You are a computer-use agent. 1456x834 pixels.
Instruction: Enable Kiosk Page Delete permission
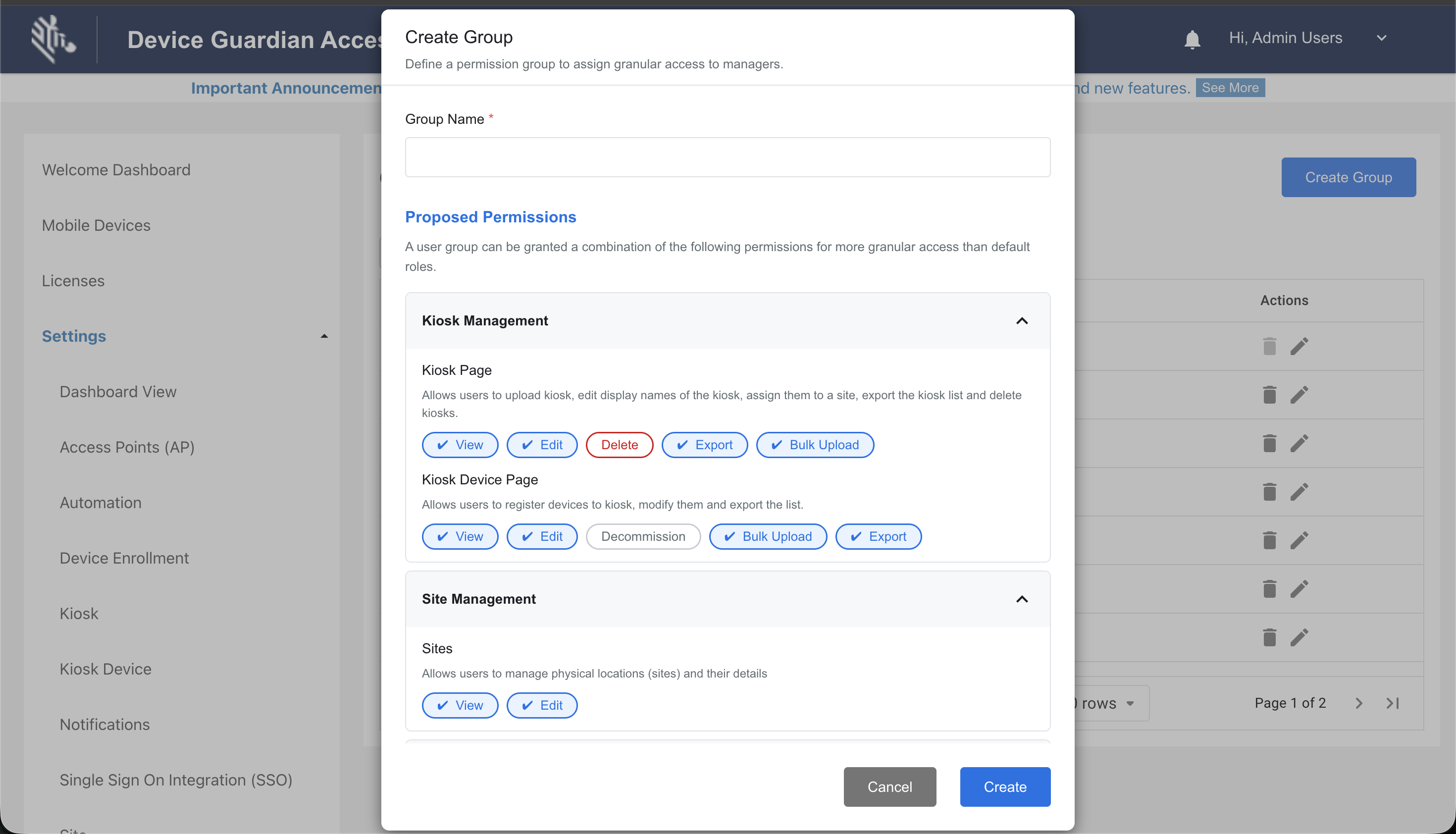[x=619, y=445]
